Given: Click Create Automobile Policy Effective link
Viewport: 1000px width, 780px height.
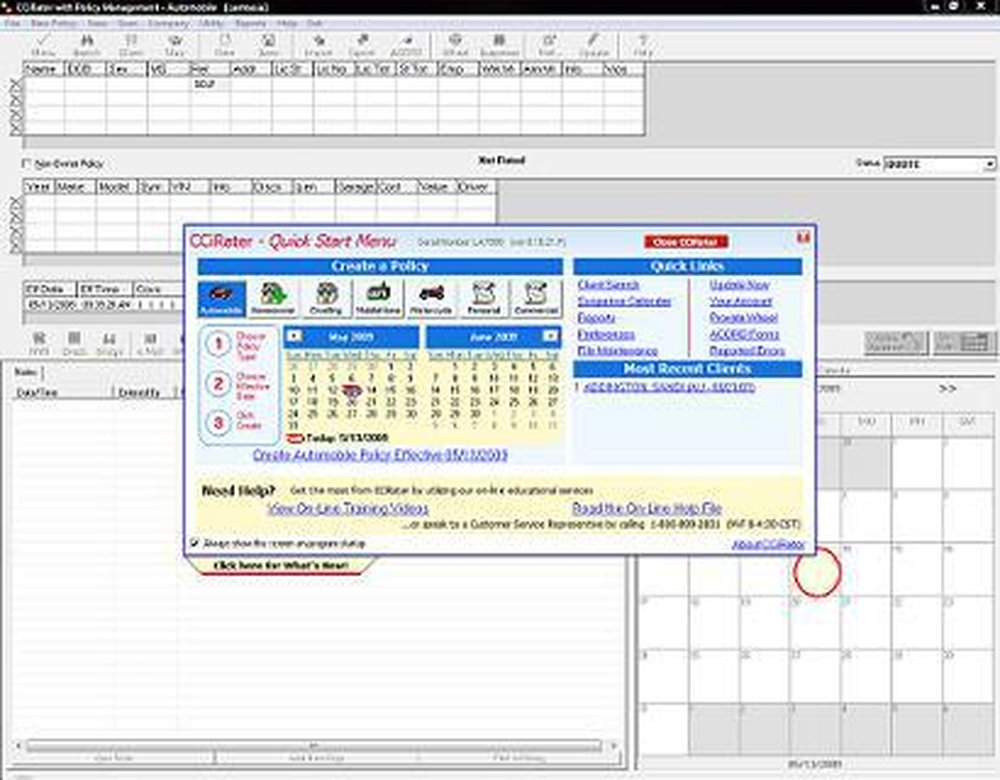Looking at the screenshot, I should pos(380,455).
